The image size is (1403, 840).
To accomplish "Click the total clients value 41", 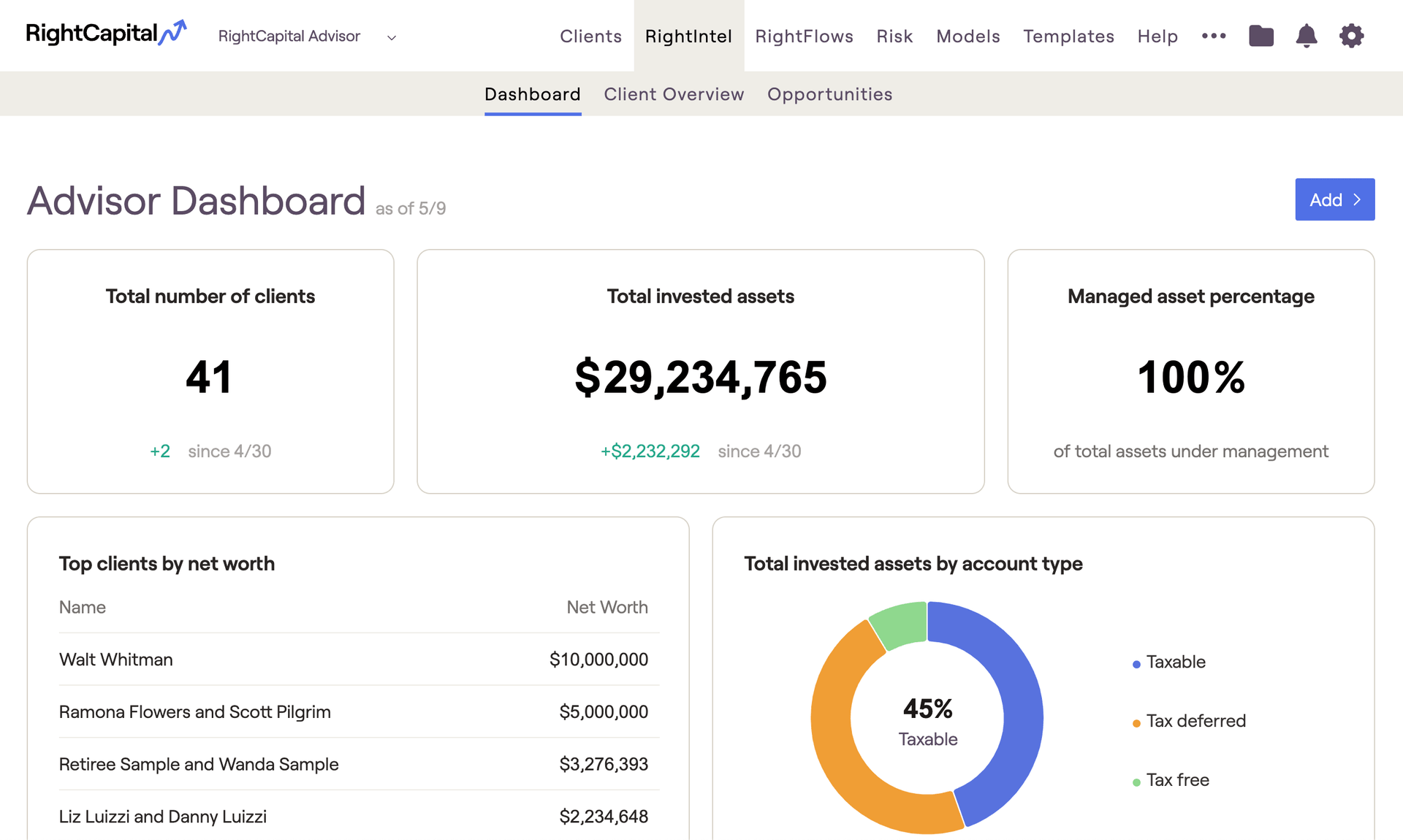I will click(209, 377).
